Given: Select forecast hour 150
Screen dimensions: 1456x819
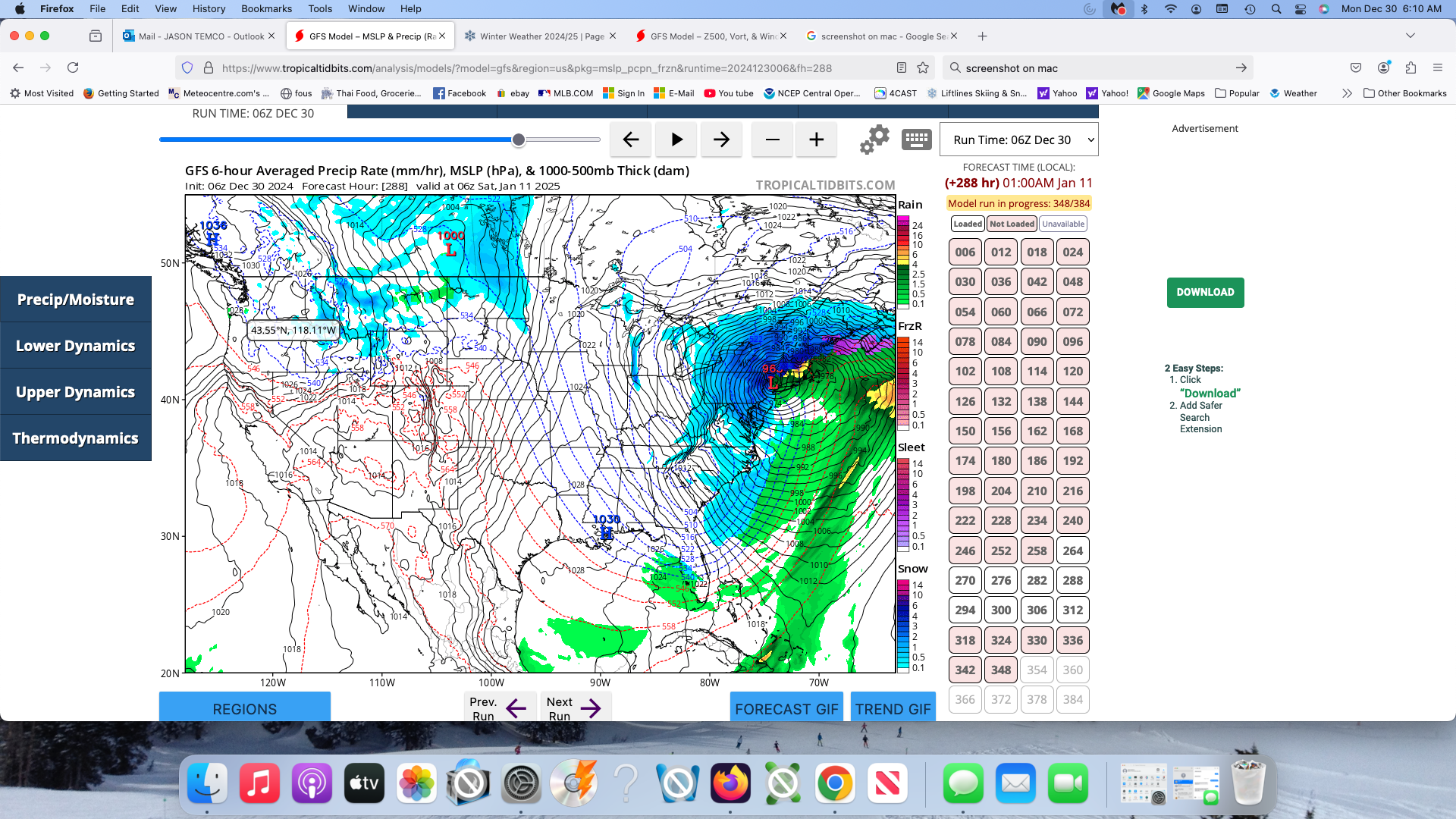Looking at the screenshot, I should (964, 431).
